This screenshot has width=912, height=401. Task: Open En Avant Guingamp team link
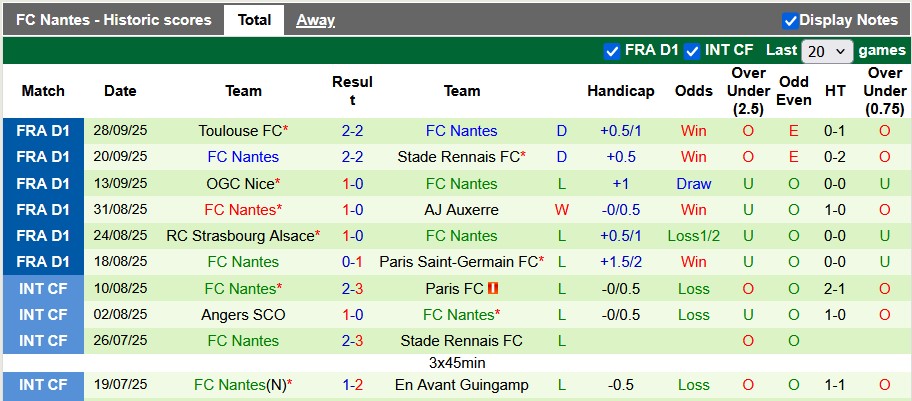[461, 385]
